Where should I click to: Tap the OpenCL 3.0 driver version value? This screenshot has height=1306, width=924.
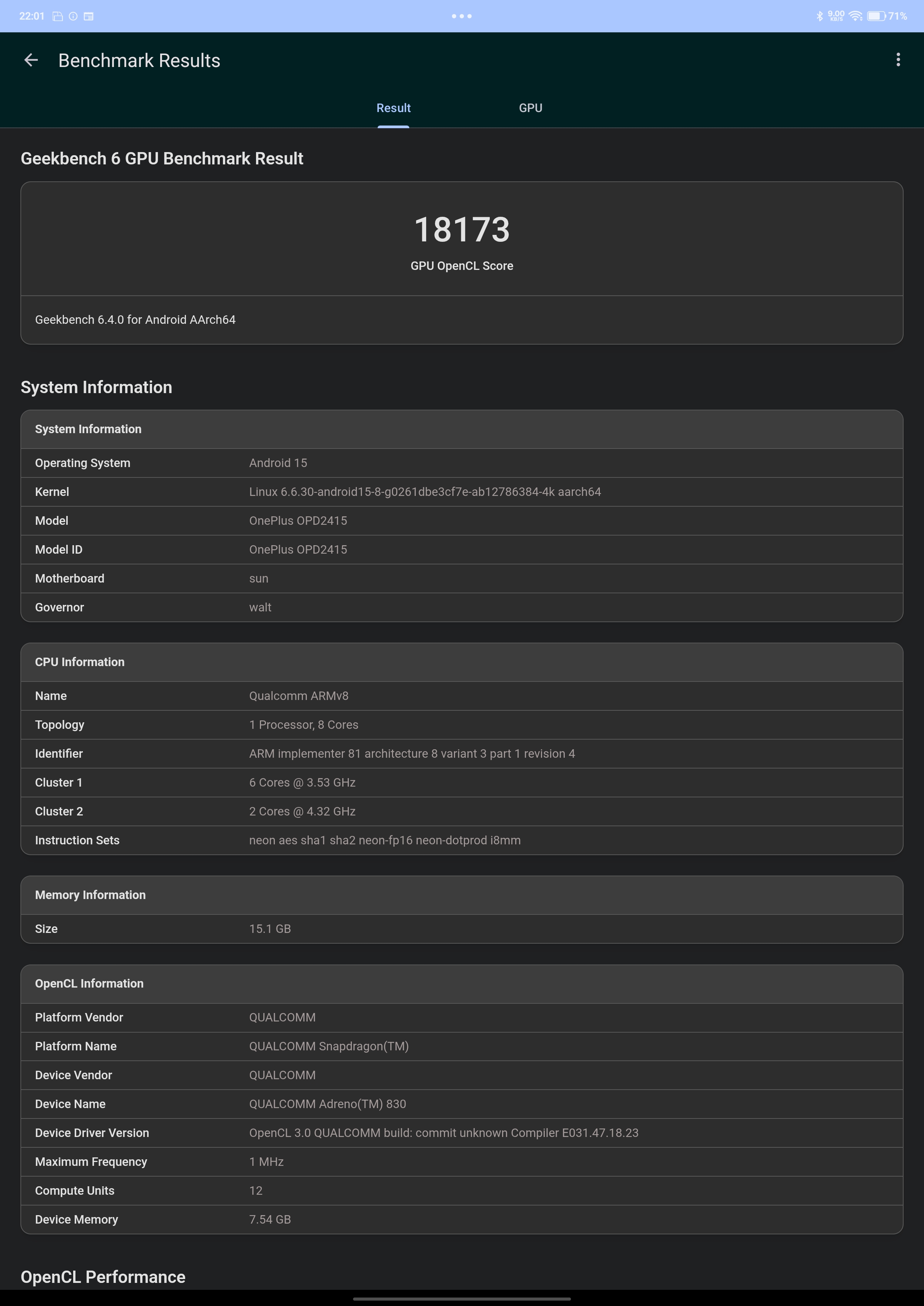[444, 1133]
